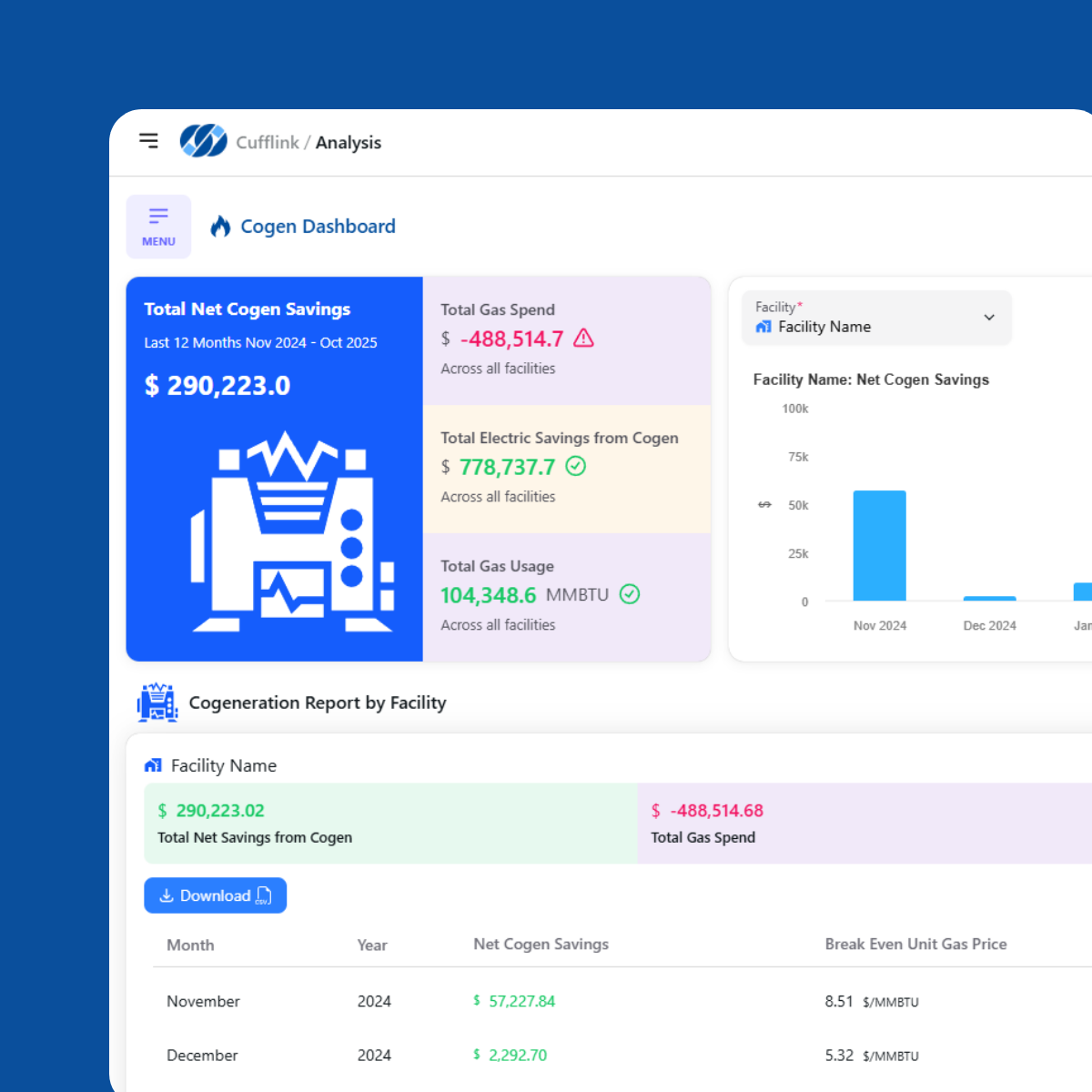
Task: Click the CSV file icon inside the Download button
Action: click(265, 895)
